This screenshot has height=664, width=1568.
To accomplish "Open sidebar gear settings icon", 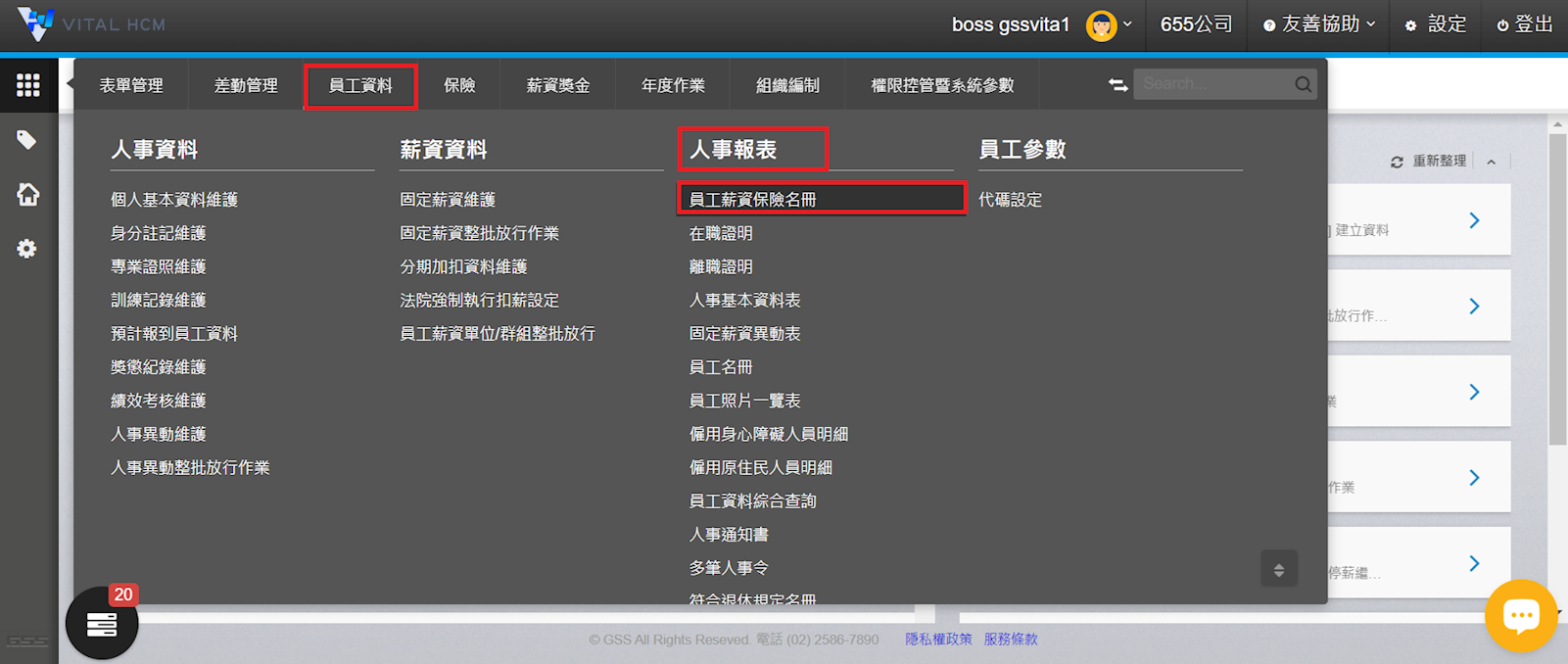I will (x=27, y=249).
